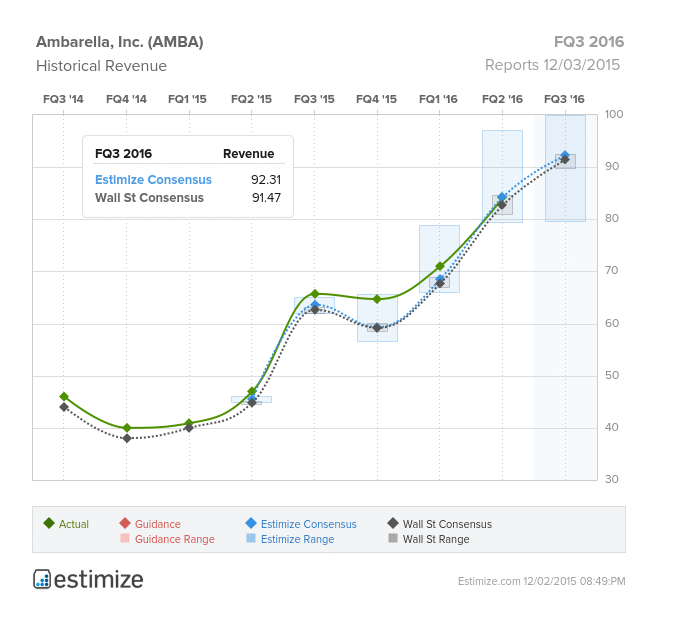Click the FQ2 '15 axis label
This screenshot has width=675, height=620.
click(251, 99)
